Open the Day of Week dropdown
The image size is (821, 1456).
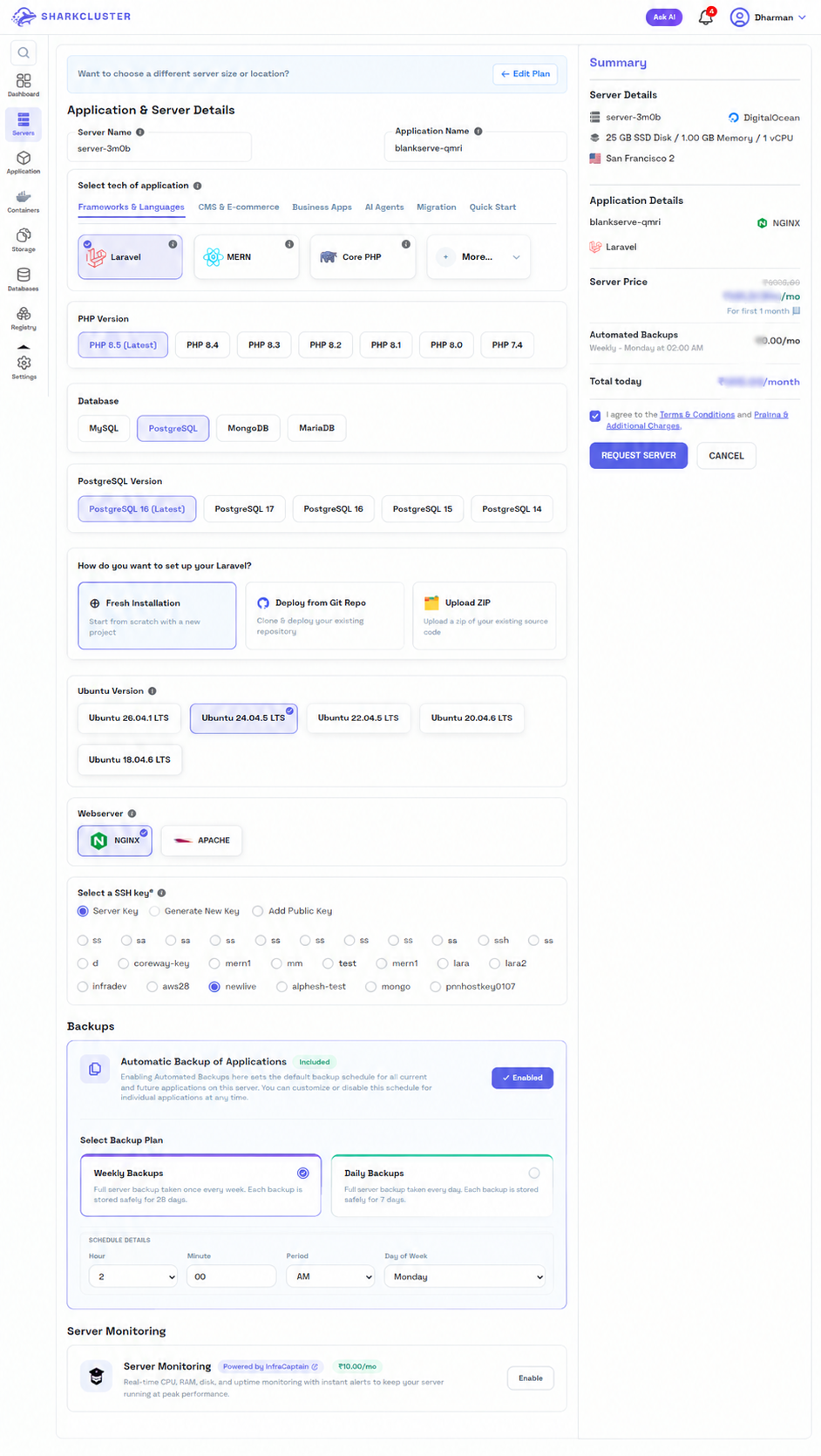pos(465,1276)
